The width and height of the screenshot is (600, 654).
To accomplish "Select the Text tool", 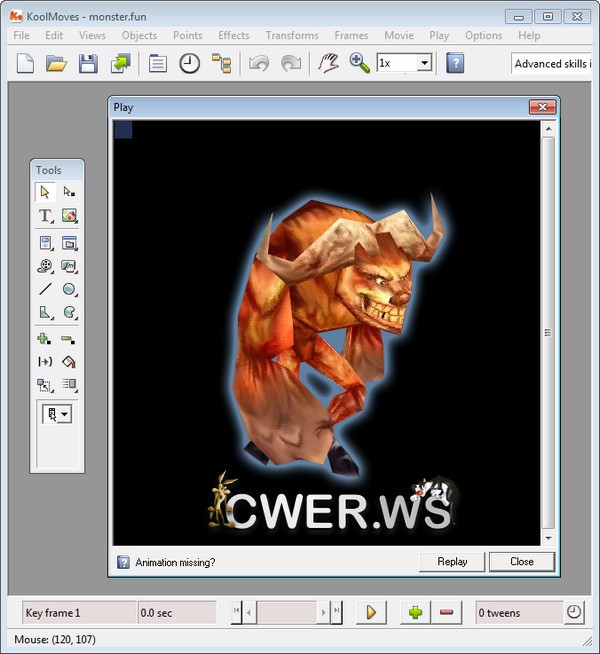I will click(x=45, y=216).
